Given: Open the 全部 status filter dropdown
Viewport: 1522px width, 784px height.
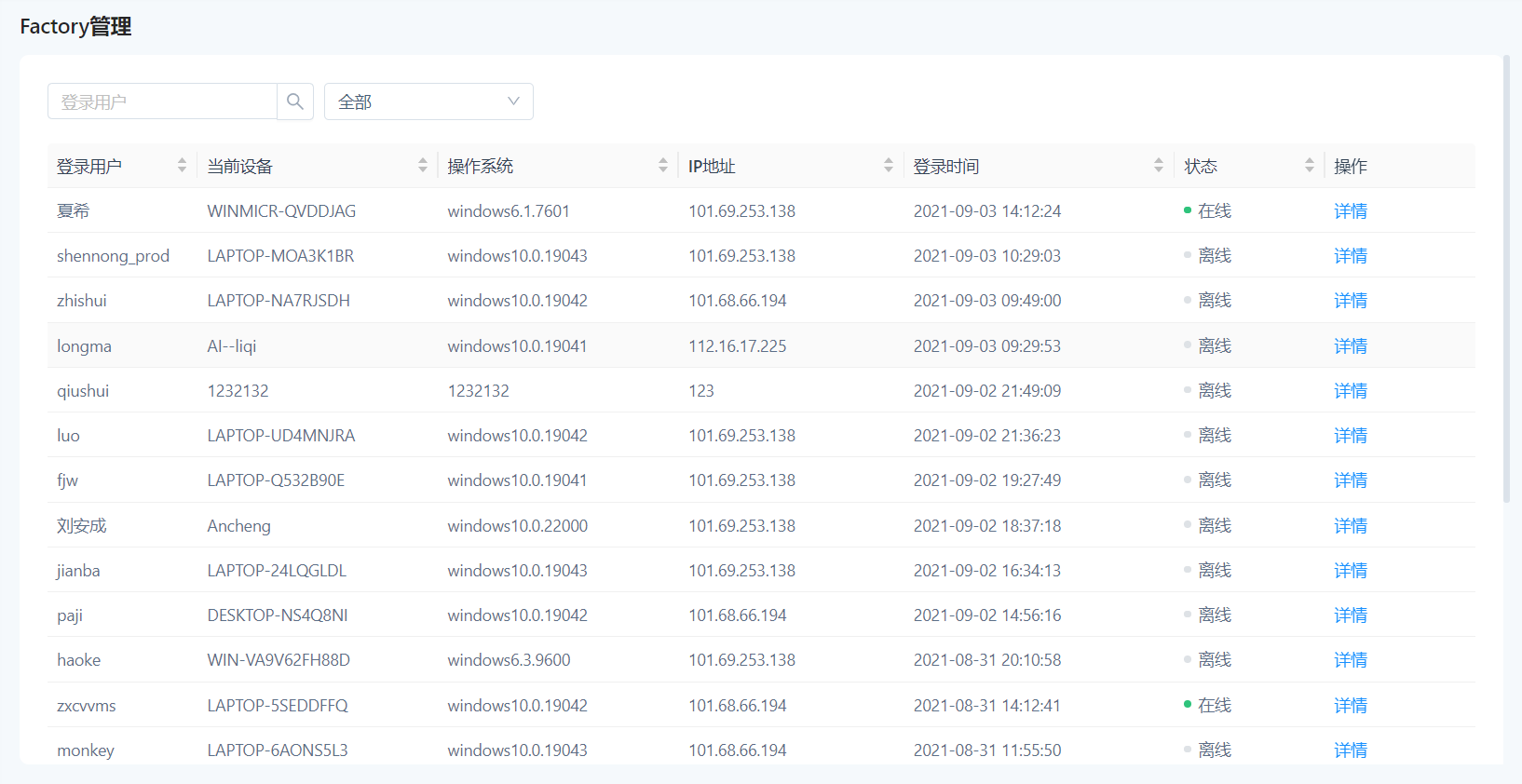Looking at the screenshot, I should pos(428,101).
